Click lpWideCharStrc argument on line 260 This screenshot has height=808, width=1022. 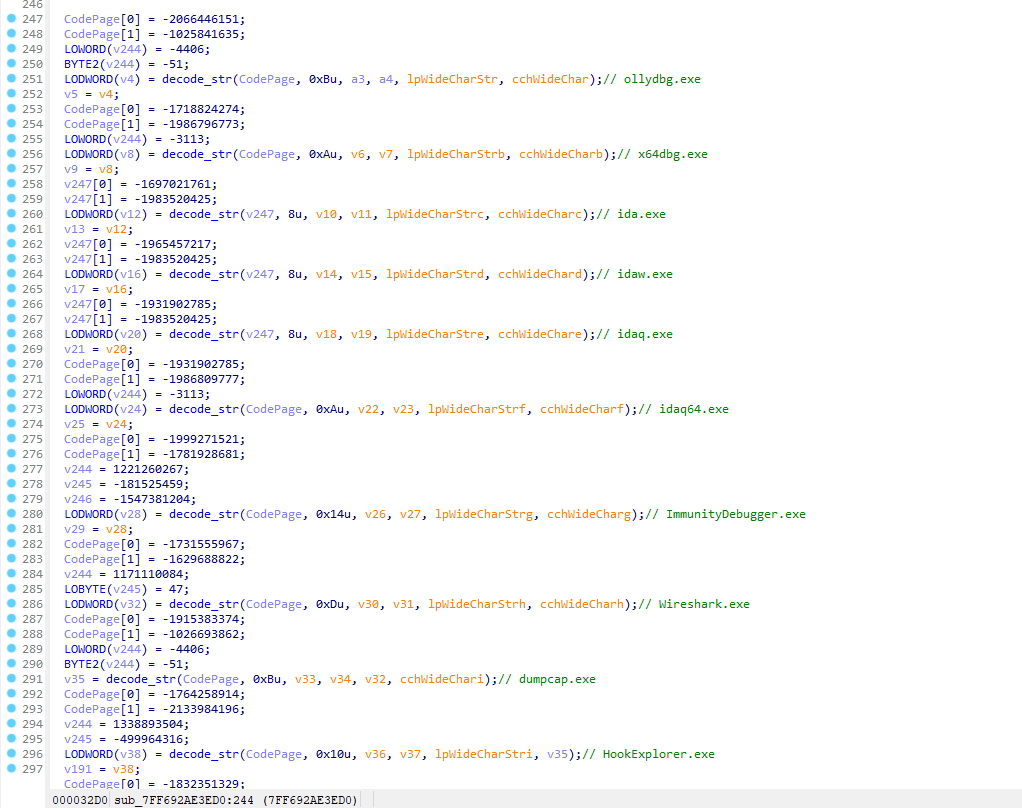coord(435,214)
